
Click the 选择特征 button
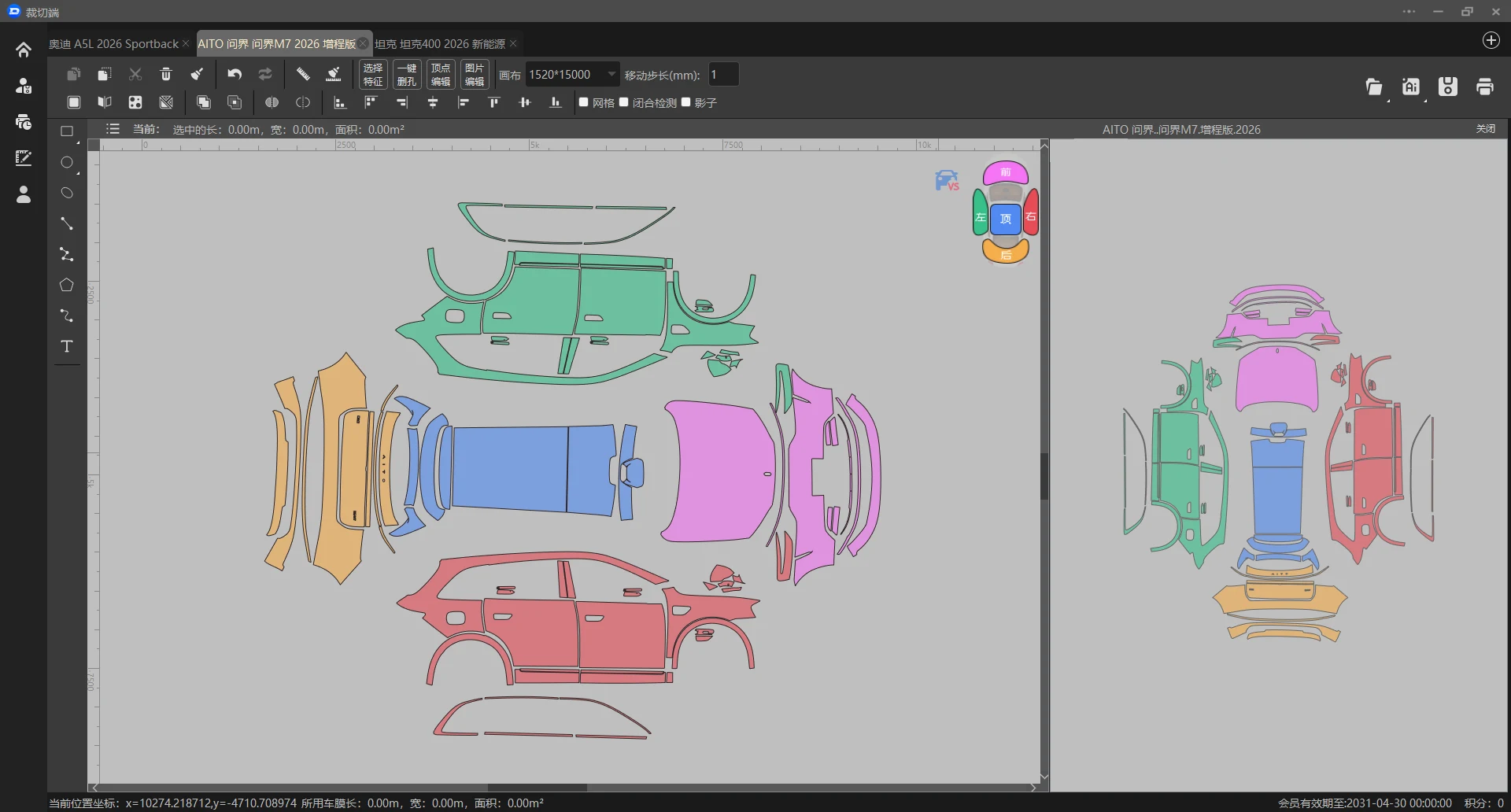pyautogui.click(x=373, y=75)
